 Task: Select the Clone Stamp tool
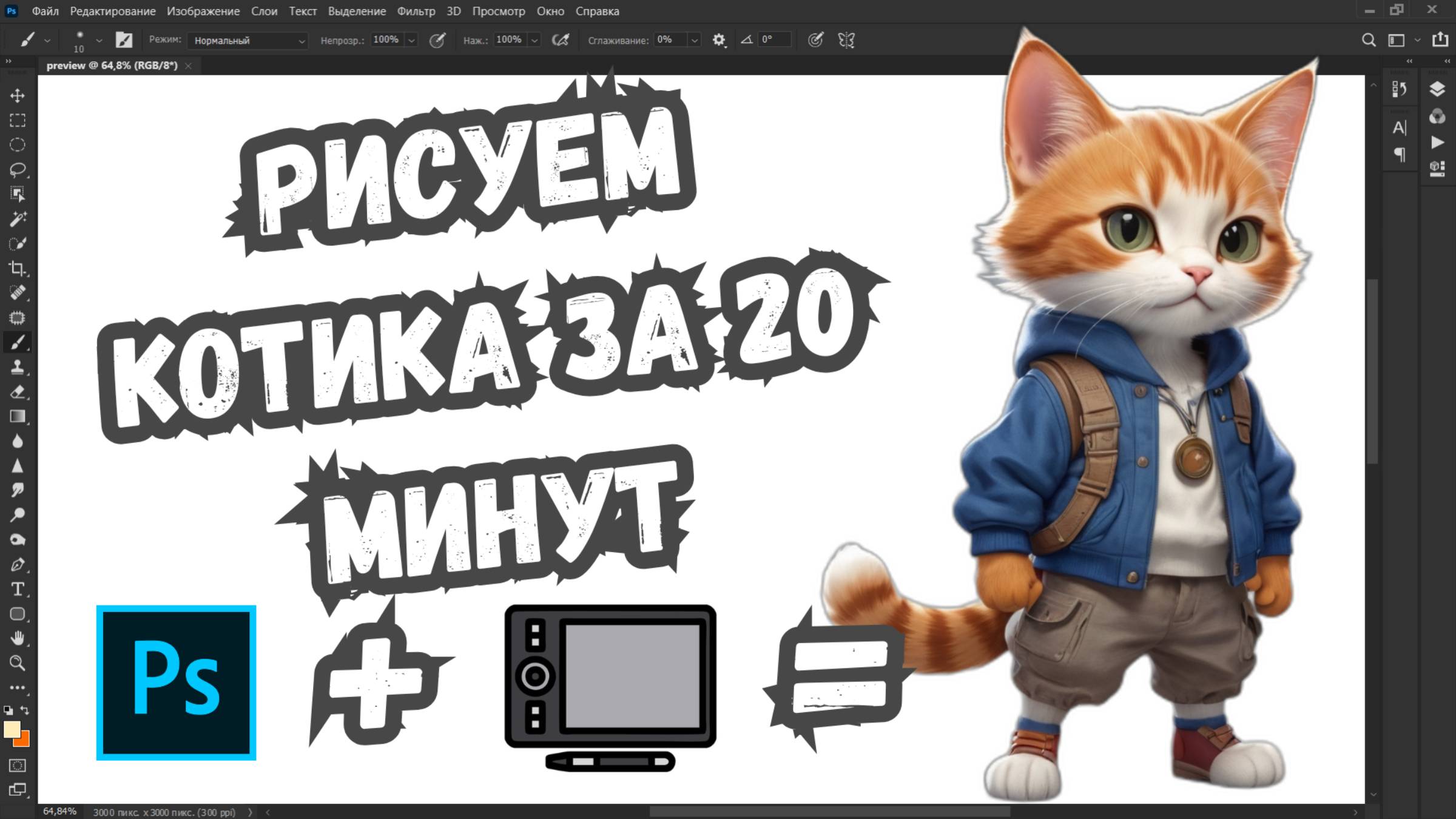coord(18,367)
